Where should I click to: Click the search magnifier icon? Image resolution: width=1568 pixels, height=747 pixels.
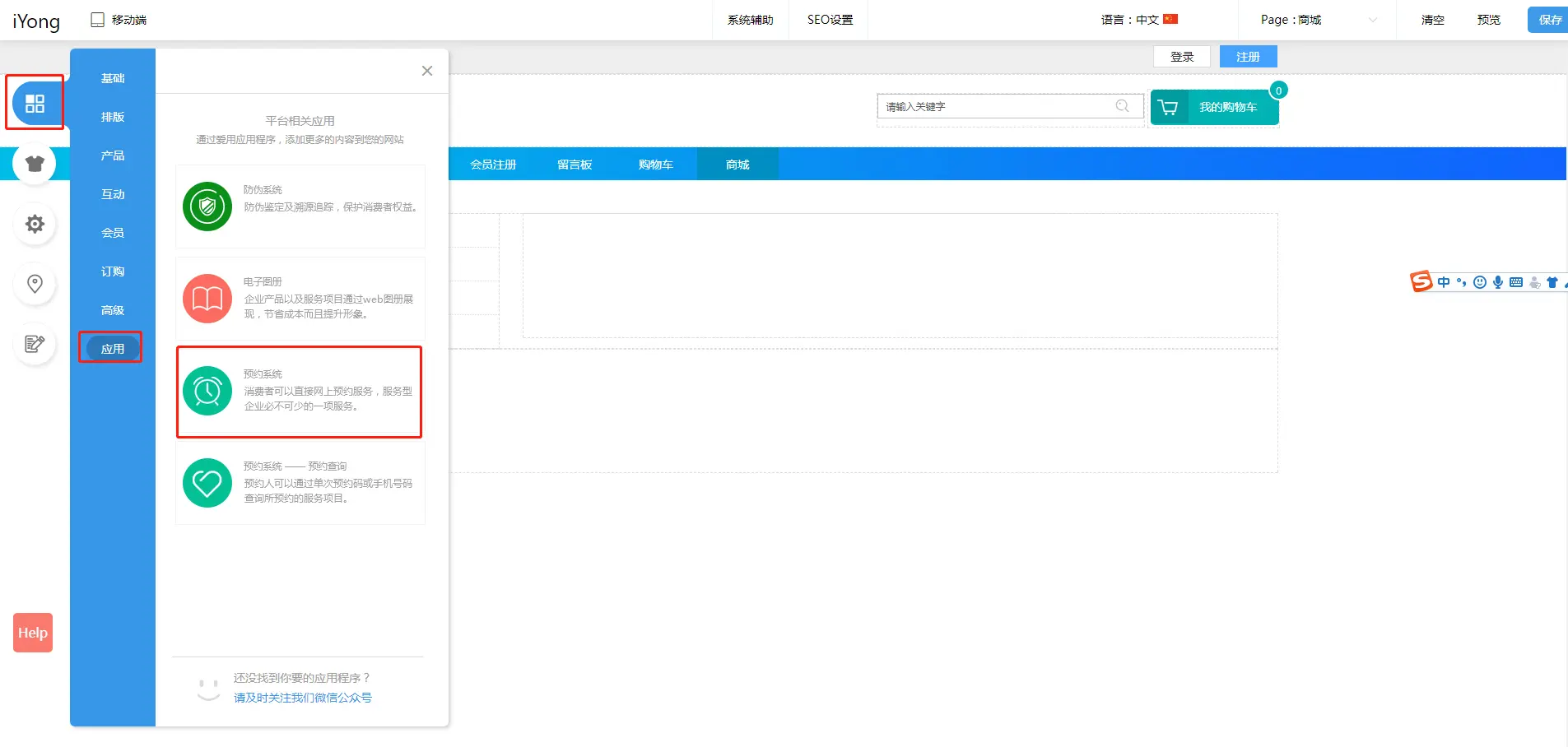coord(1122,106)
